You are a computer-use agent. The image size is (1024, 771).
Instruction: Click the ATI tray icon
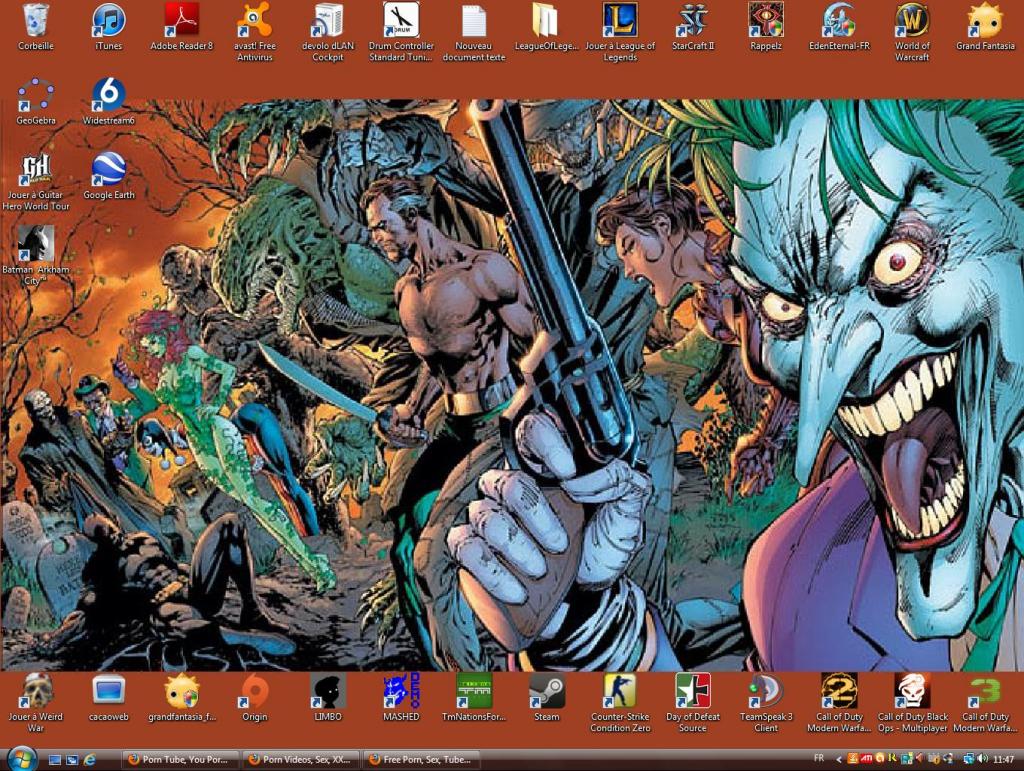(x=867, y=759)
